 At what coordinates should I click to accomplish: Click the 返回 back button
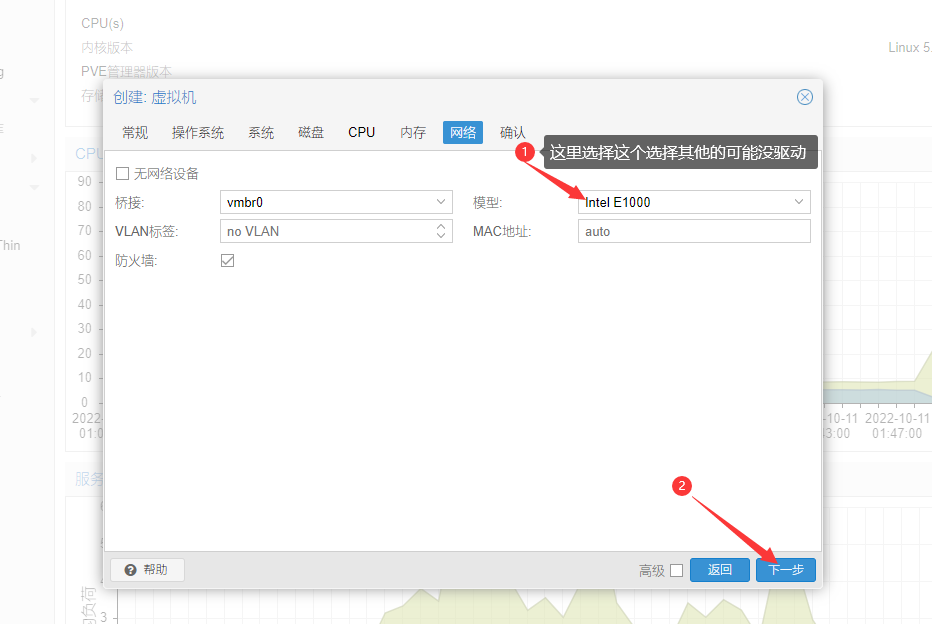click(x=719, y=570)
